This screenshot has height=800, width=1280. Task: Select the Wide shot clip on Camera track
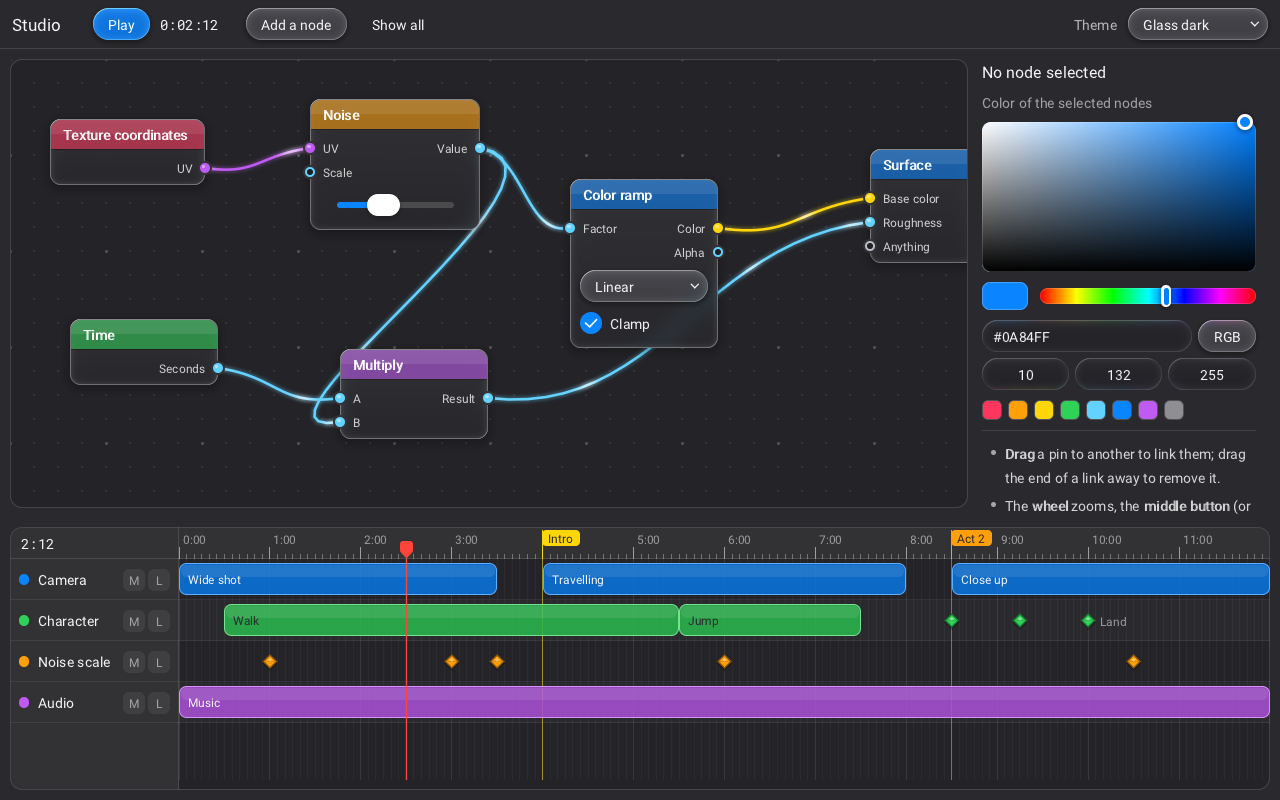[338, 579]
